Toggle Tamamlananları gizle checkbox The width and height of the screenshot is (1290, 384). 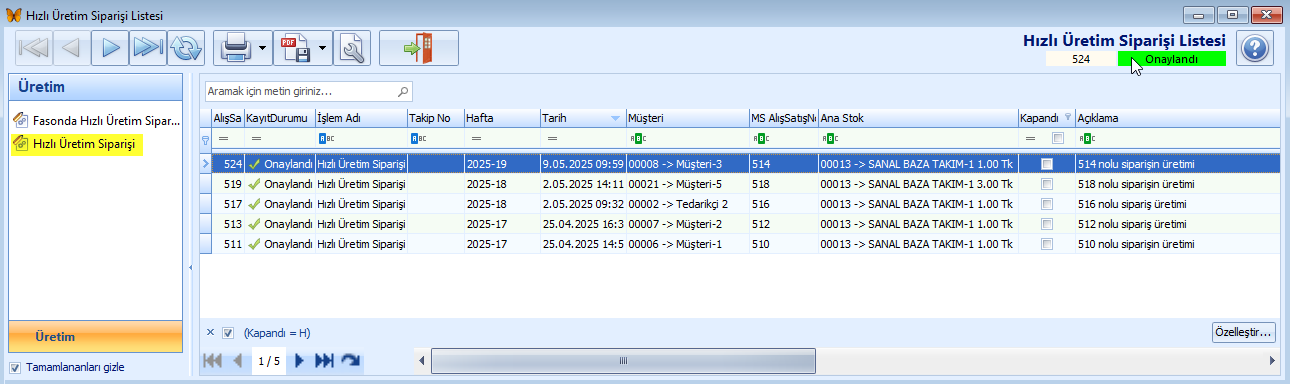pyautogui.click(x=14, y=367)
